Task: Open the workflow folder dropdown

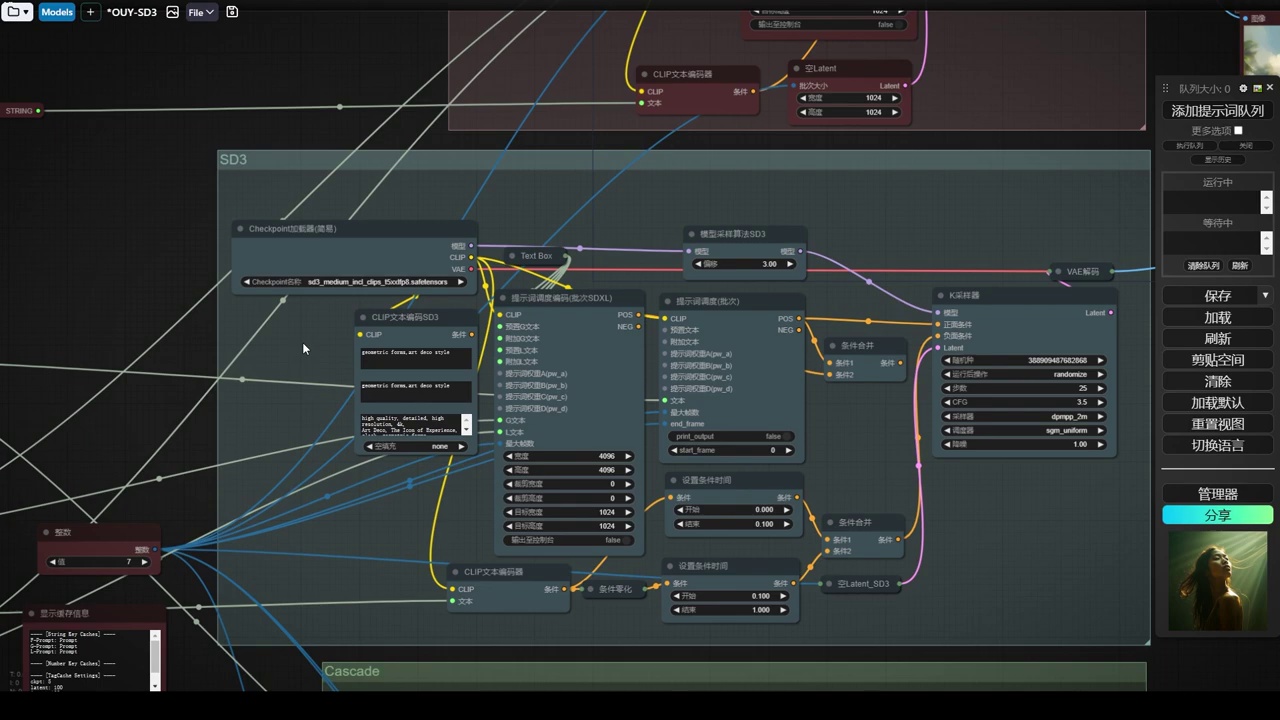Action: [x=18, y=12]
